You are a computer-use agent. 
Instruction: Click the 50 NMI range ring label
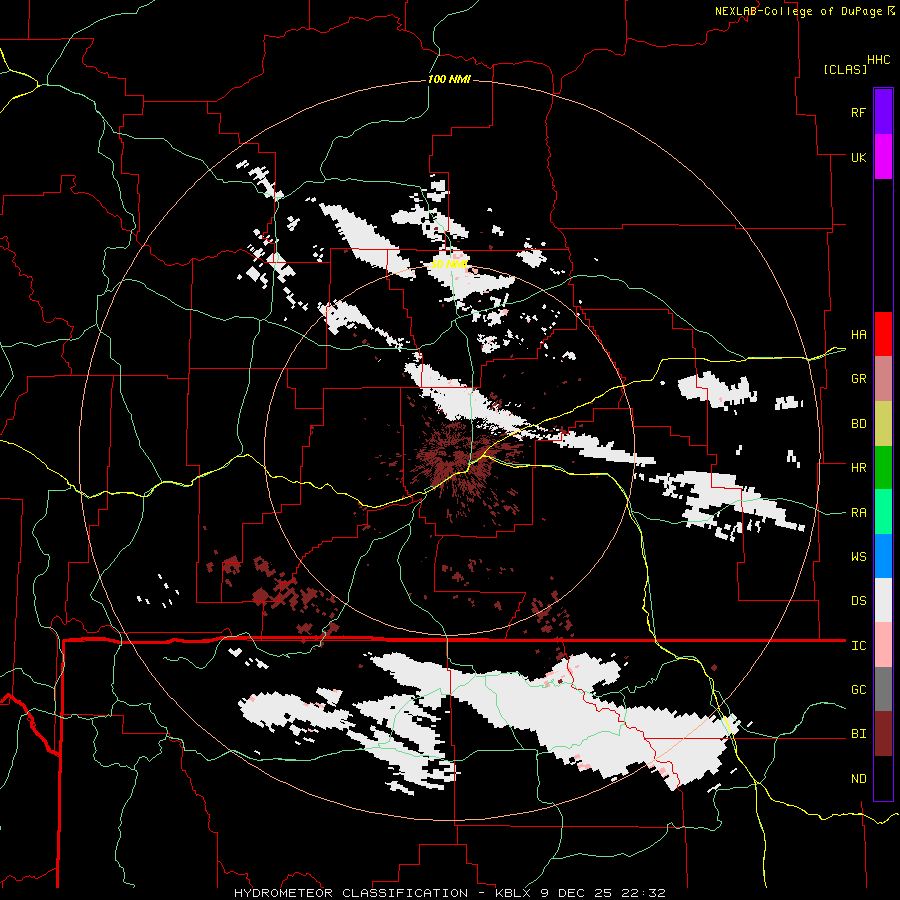[449, 264]
